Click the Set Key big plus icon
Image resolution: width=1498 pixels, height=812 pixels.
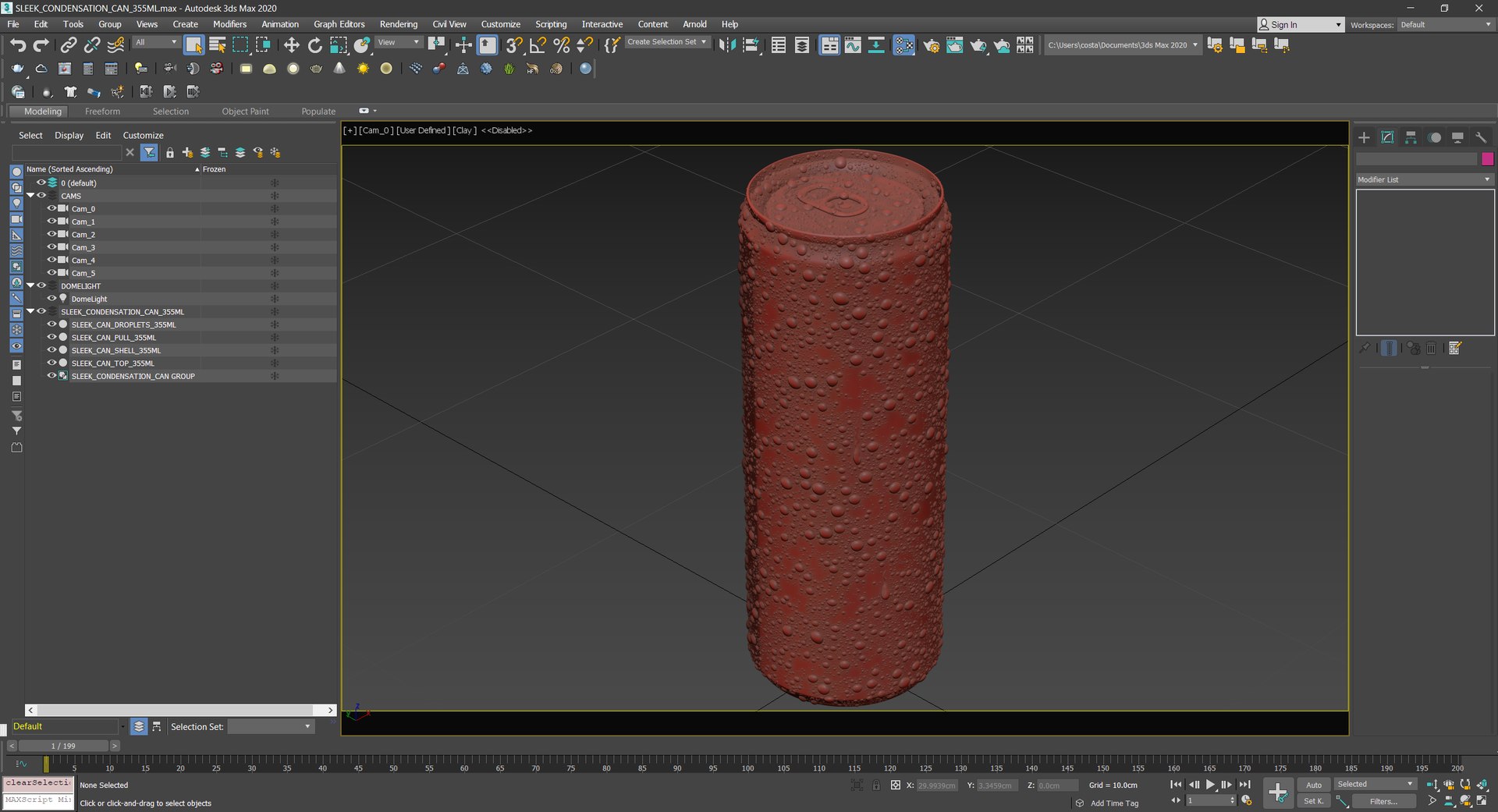coord(1278,792)
